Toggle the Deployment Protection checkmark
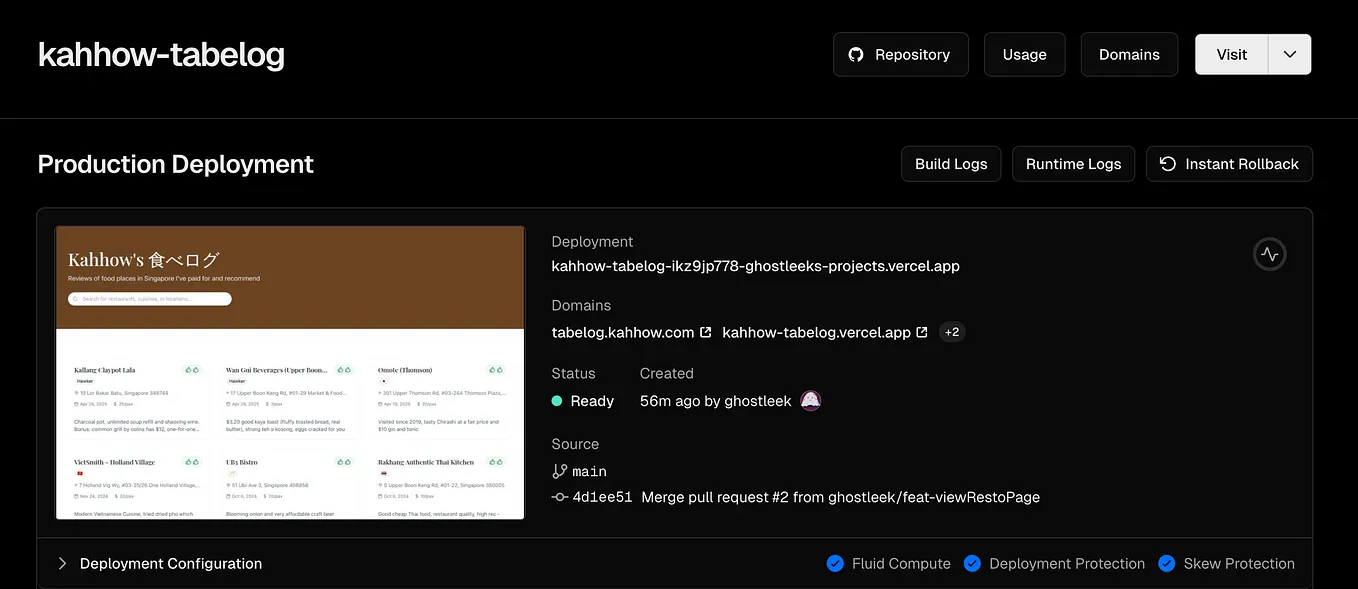This screenshot has height=589, width=1358. [972, 563]
